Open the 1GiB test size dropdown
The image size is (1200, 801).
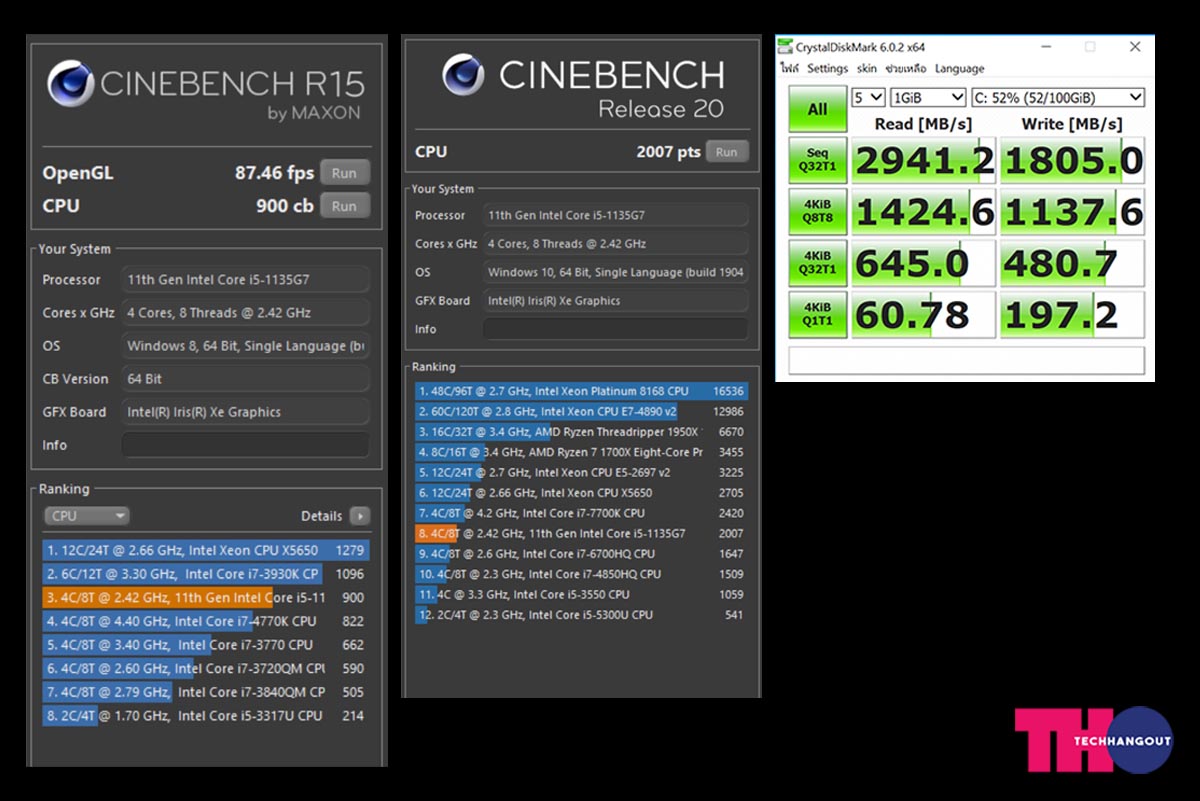point(928,97)
